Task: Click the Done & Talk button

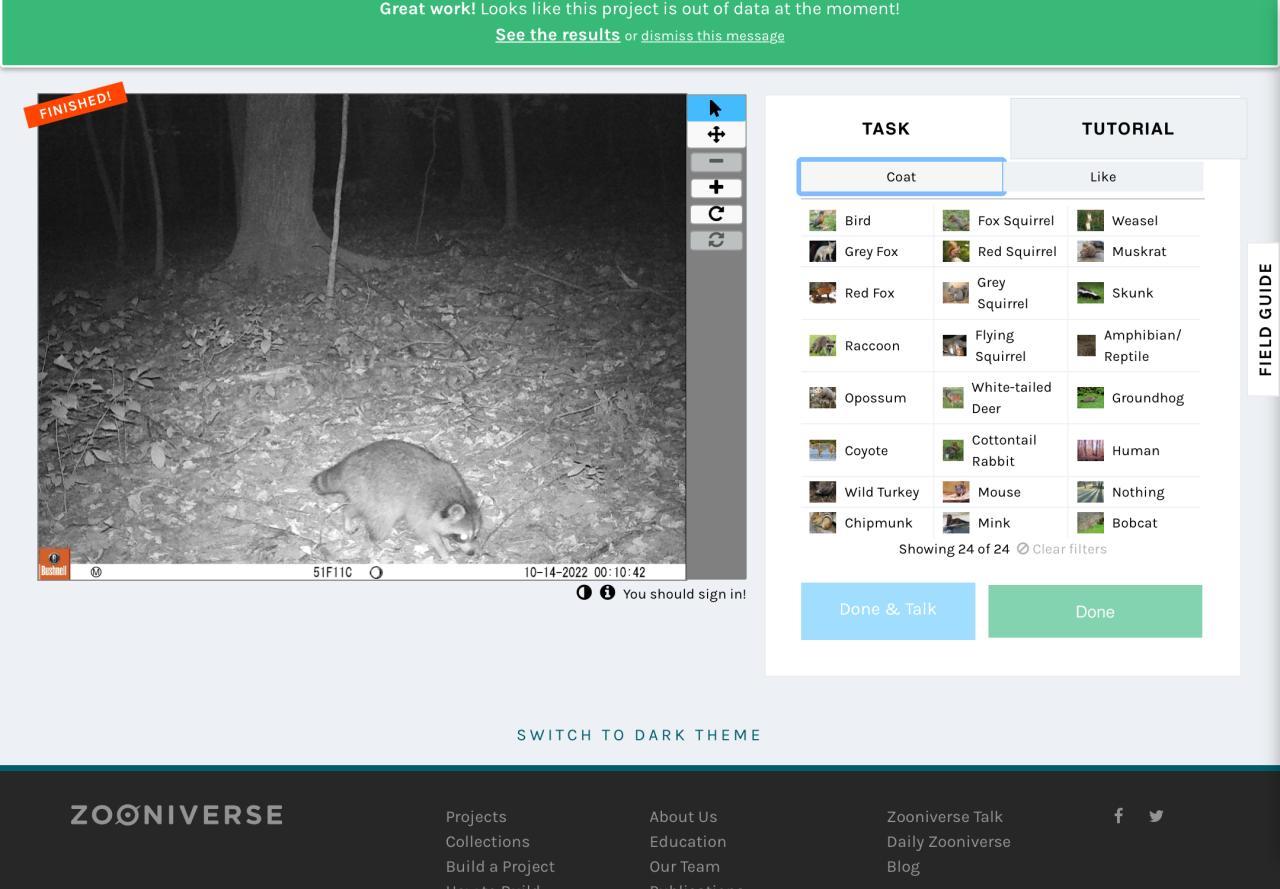Action: coord(888,611)
